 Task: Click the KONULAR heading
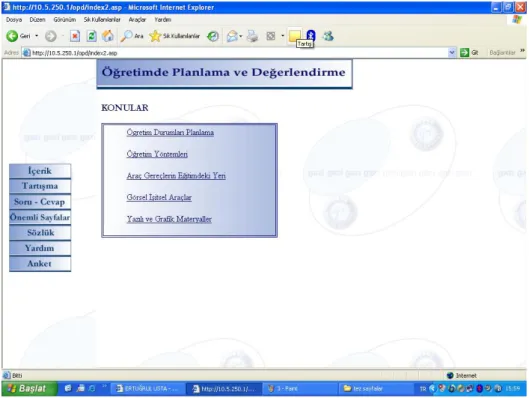click(x=125, y=108)
